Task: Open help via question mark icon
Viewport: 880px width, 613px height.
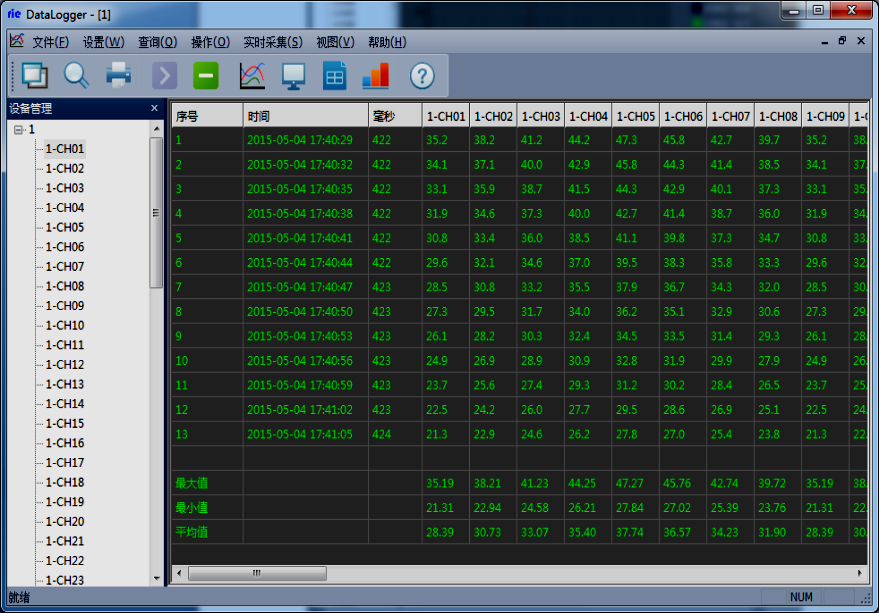Action: coord(422,75)
